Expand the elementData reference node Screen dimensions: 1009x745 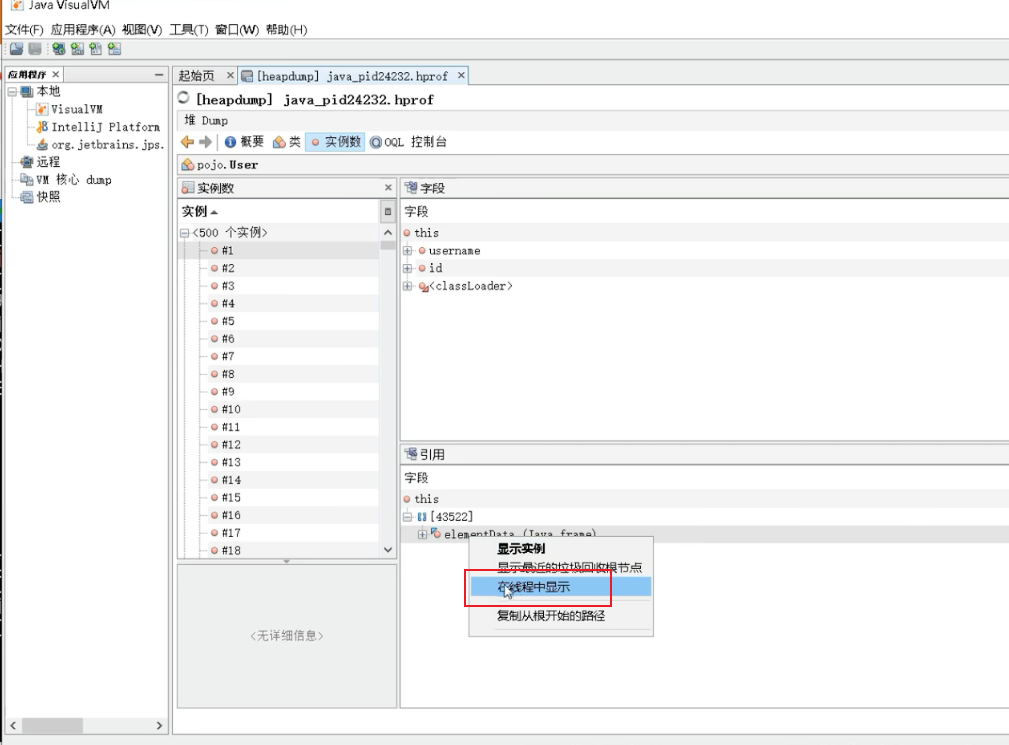coord(422,534)
